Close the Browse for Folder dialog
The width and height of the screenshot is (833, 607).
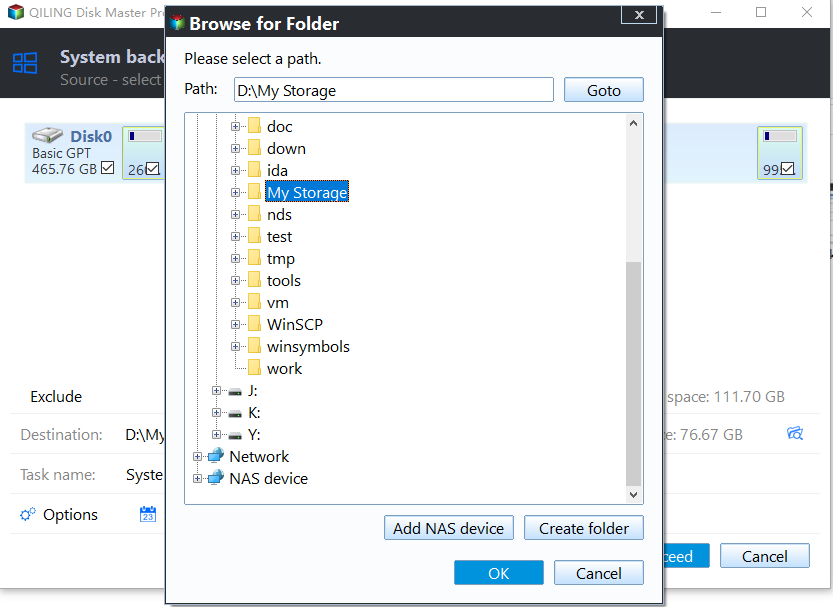[x=639, y=15]
